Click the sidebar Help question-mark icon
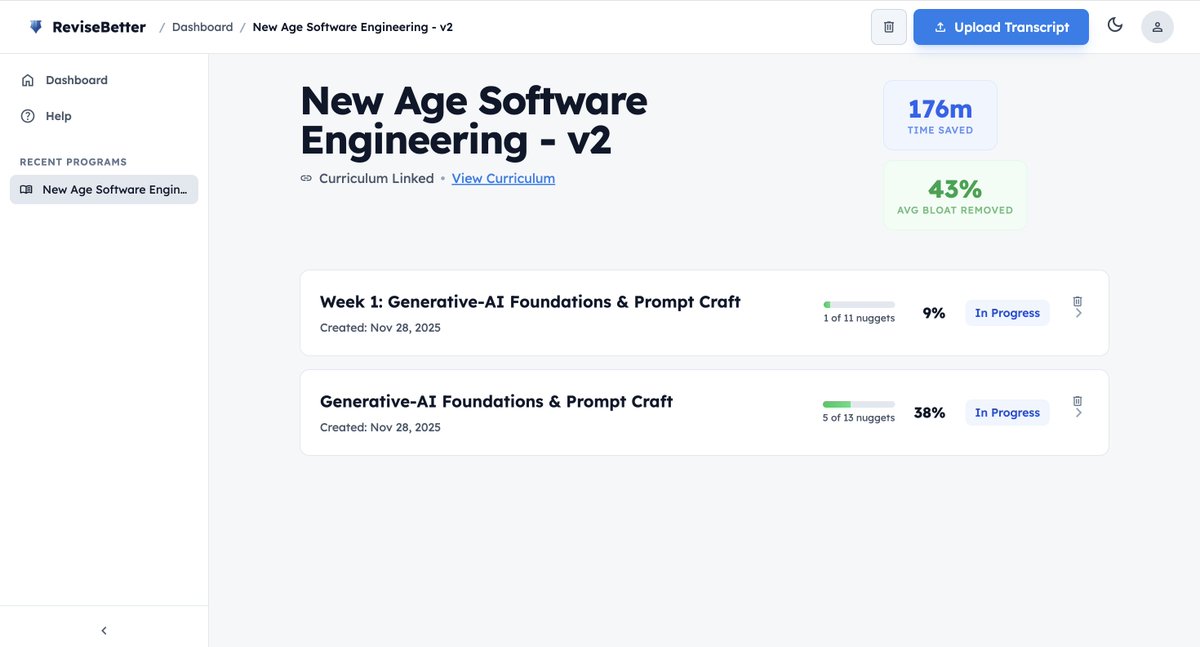Screen dimensions: 1200x647 (27, 116)
